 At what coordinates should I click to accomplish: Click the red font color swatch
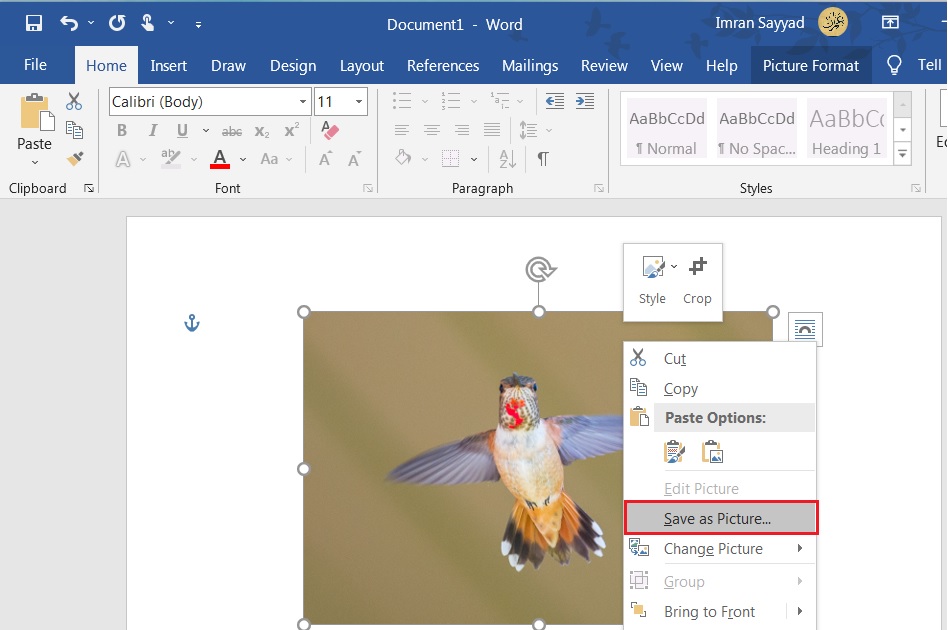220,160
